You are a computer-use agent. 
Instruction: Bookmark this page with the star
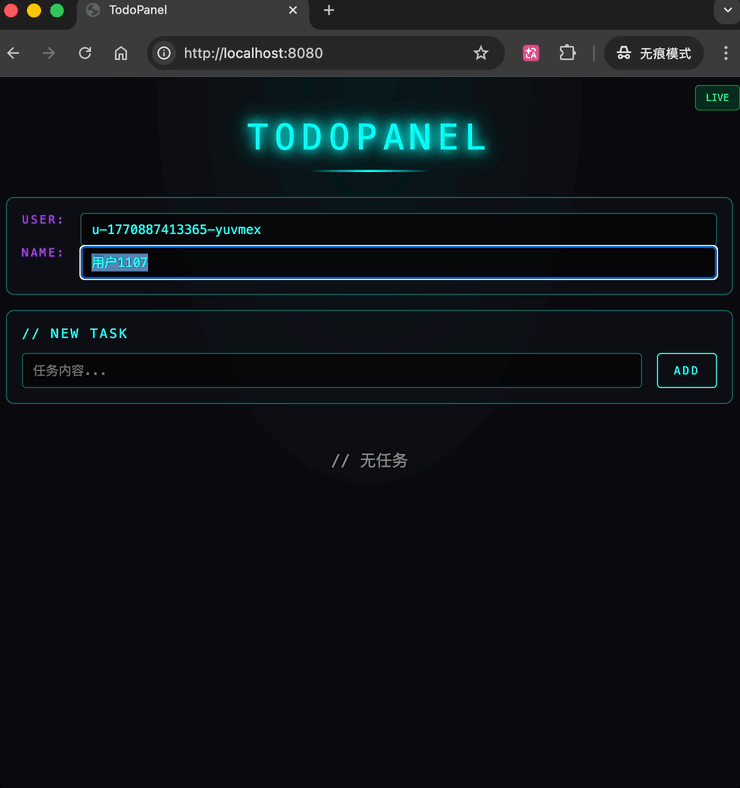coord(481,53)
